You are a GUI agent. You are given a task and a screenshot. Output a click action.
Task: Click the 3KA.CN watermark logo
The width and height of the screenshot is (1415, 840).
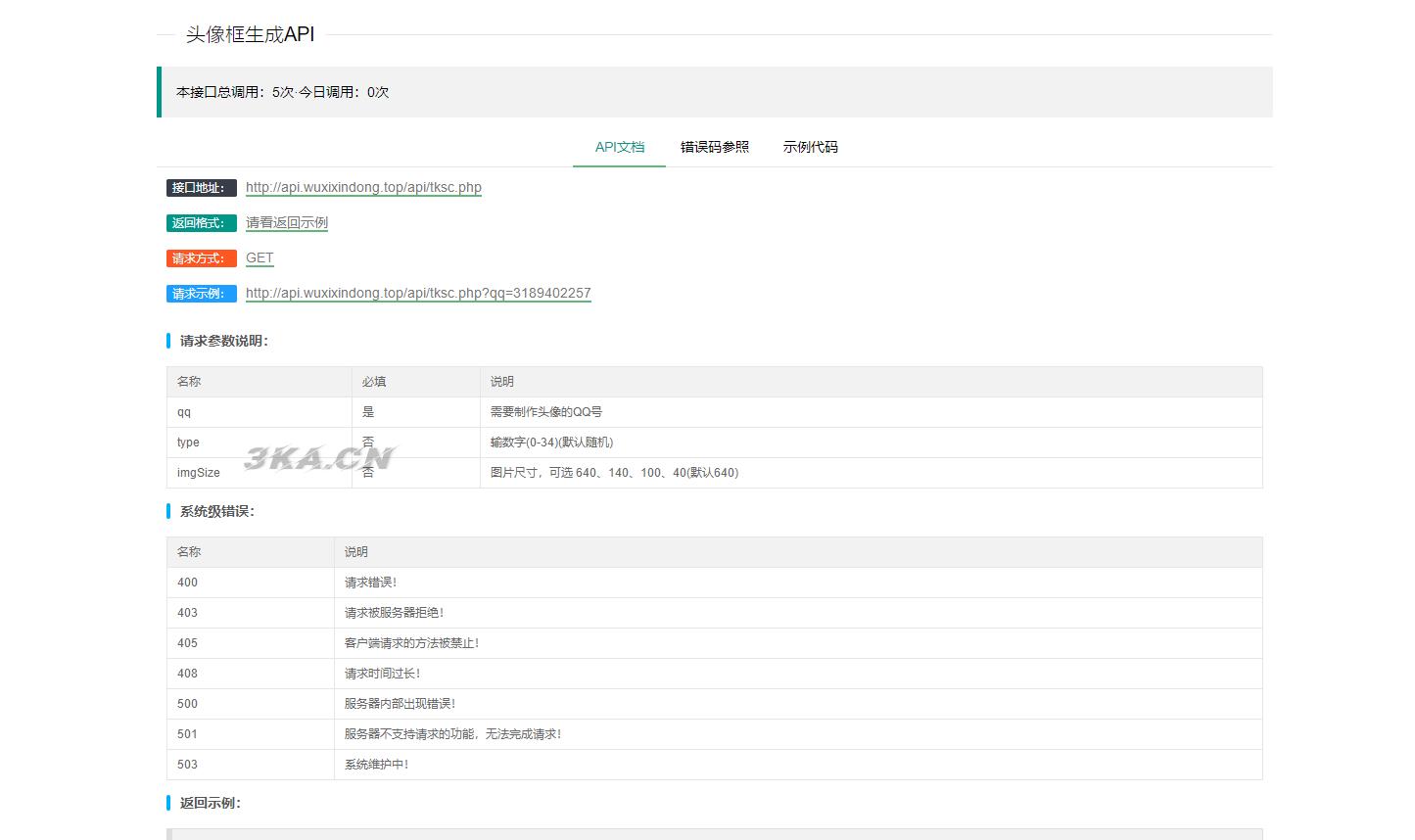pos(318,457)
